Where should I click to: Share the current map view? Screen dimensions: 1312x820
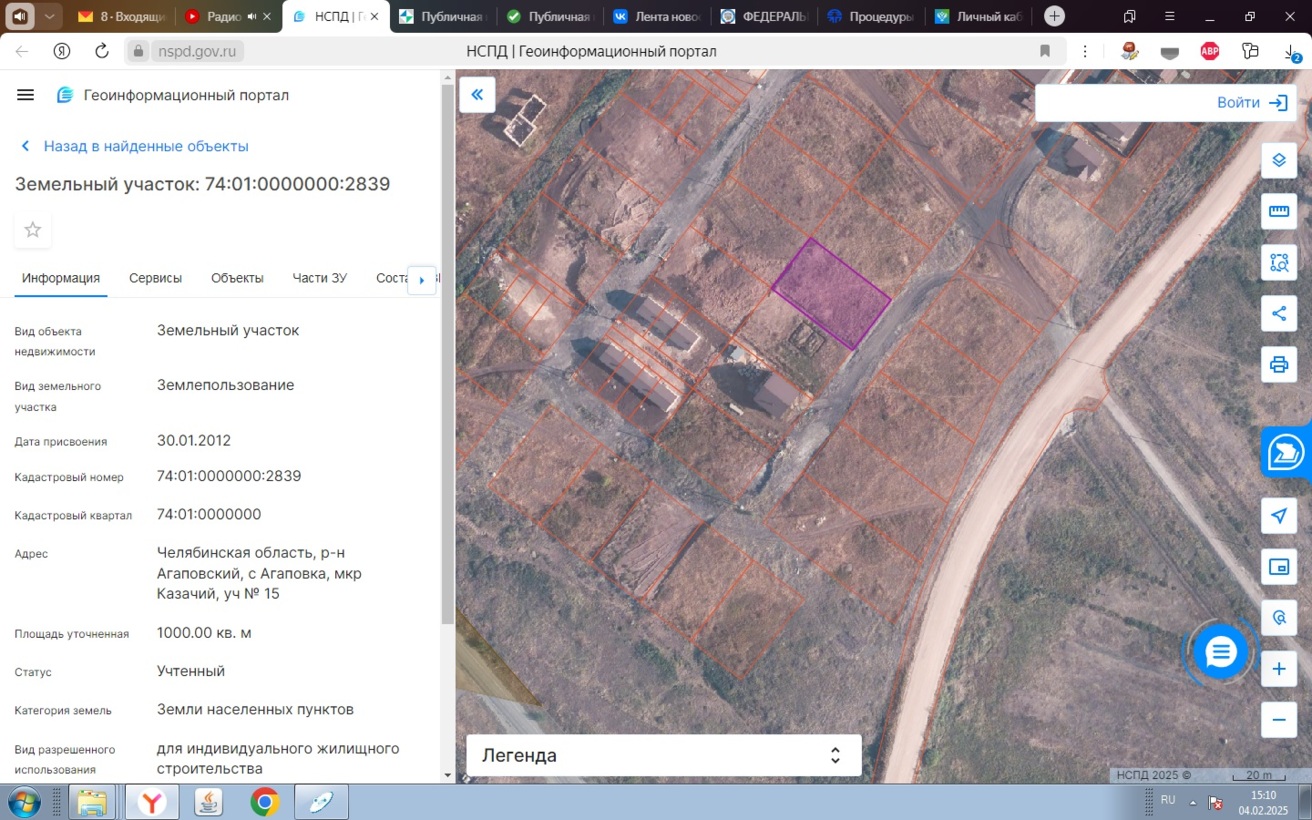click(1278, 313)
